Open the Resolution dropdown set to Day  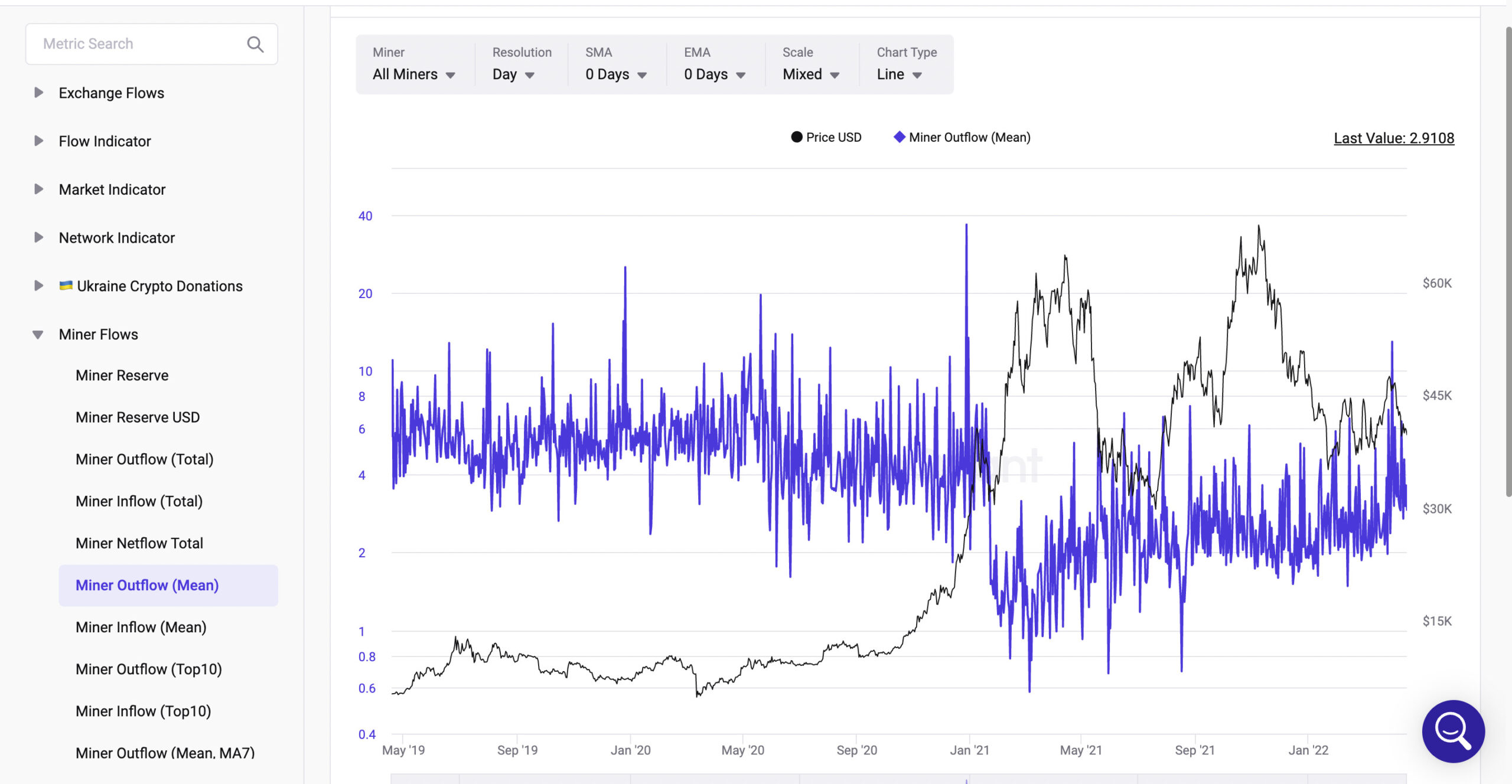click(x=513, y=74)
